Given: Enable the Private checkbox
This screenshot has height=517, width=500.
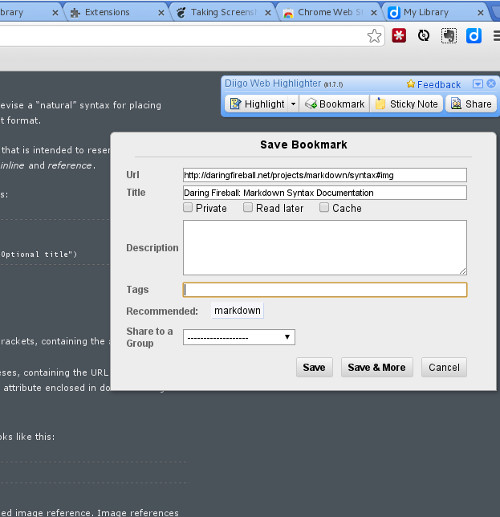Looking at the screenshot, I should coord(188,207).
